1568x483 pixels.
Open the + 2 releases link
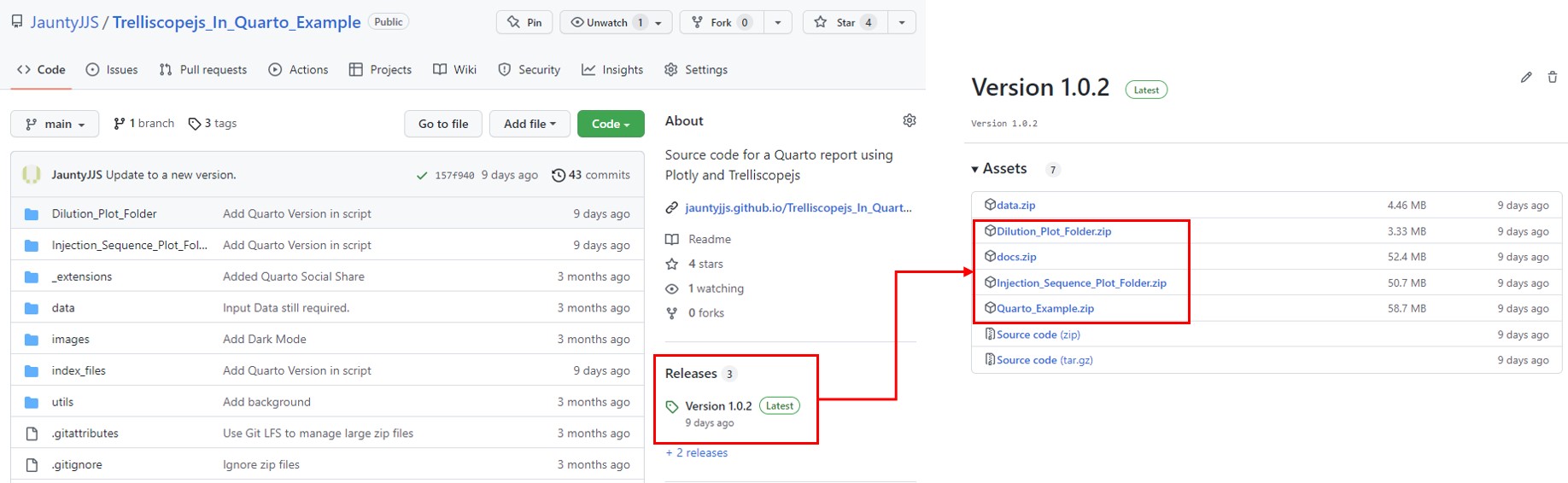(x=697, y=453)
